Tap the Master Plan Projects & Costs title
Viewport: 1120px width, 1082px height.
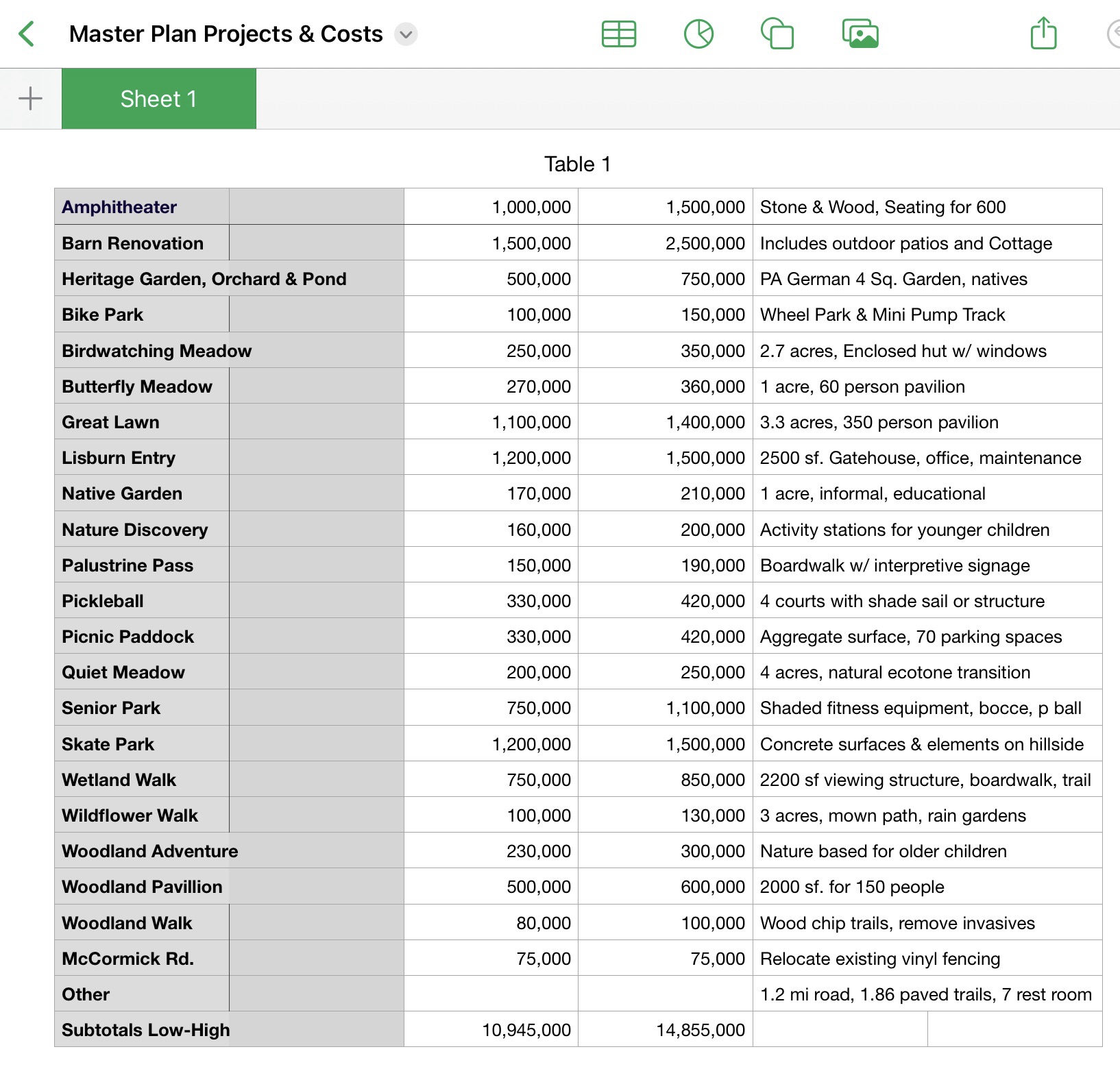(x=226, y=34)
